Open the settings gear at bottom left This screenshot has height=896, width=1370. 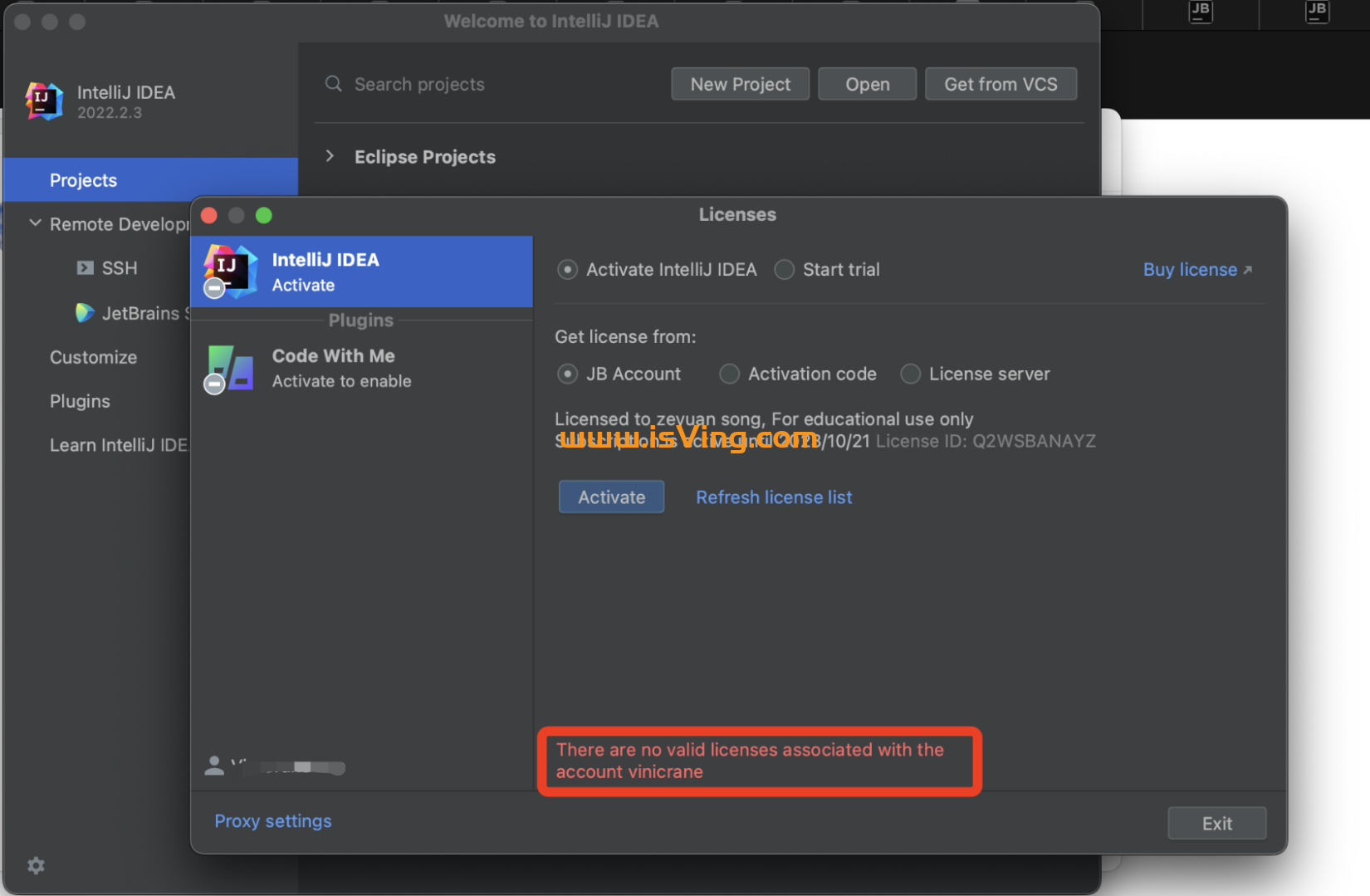click(x=36, y=865)
